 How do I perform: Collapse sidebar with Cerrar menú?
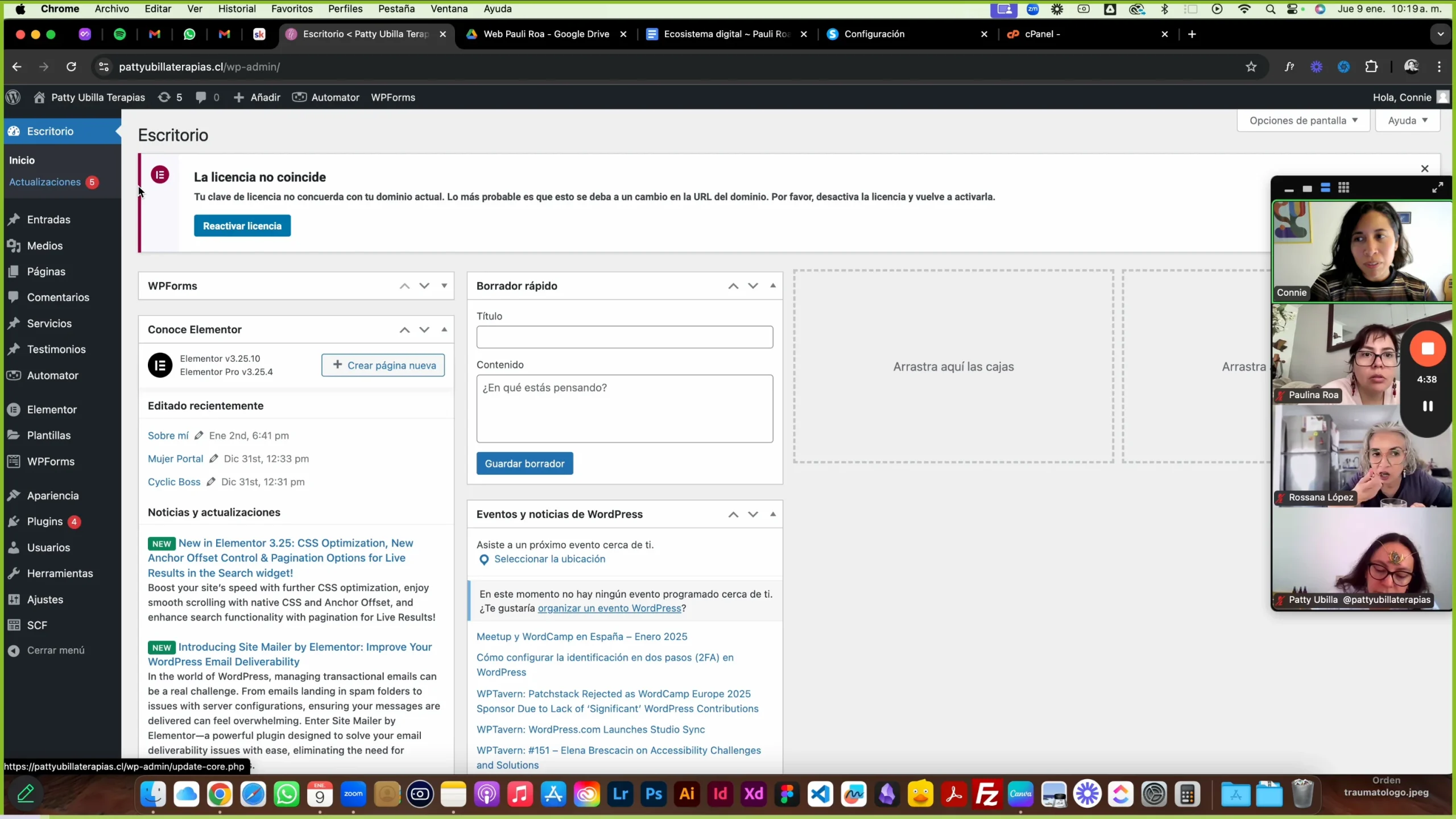(56, 650)
